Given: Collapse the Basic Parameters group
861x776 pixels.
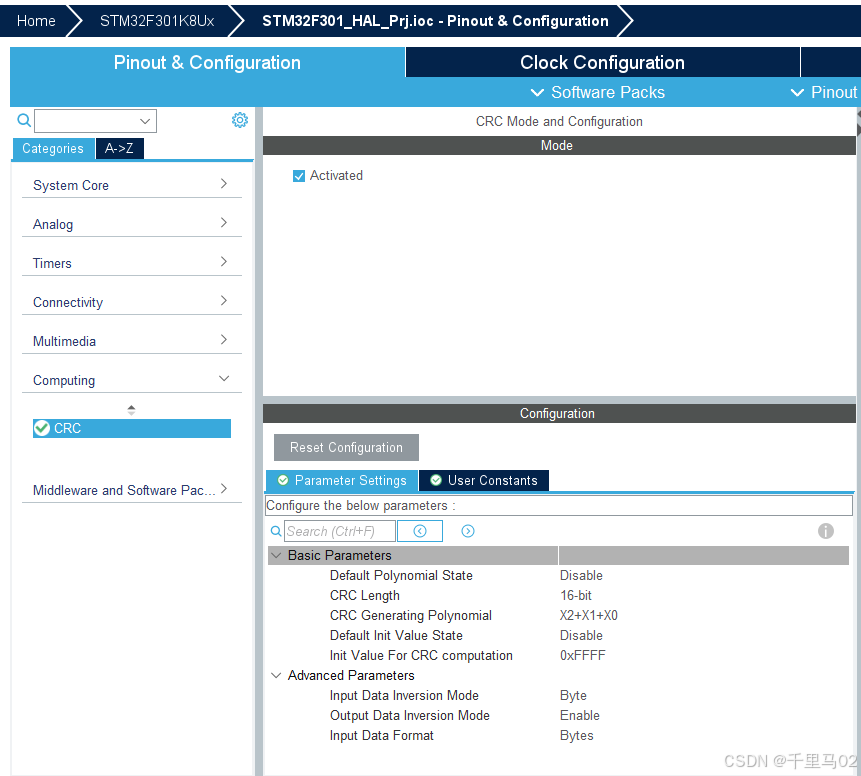Looking at the screenshot, I should (x=276, y=555).
